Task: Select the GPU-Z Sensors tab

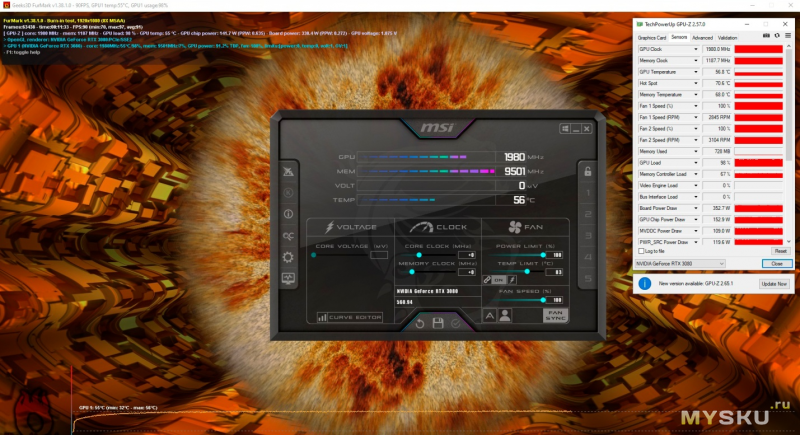Action: 679,37
